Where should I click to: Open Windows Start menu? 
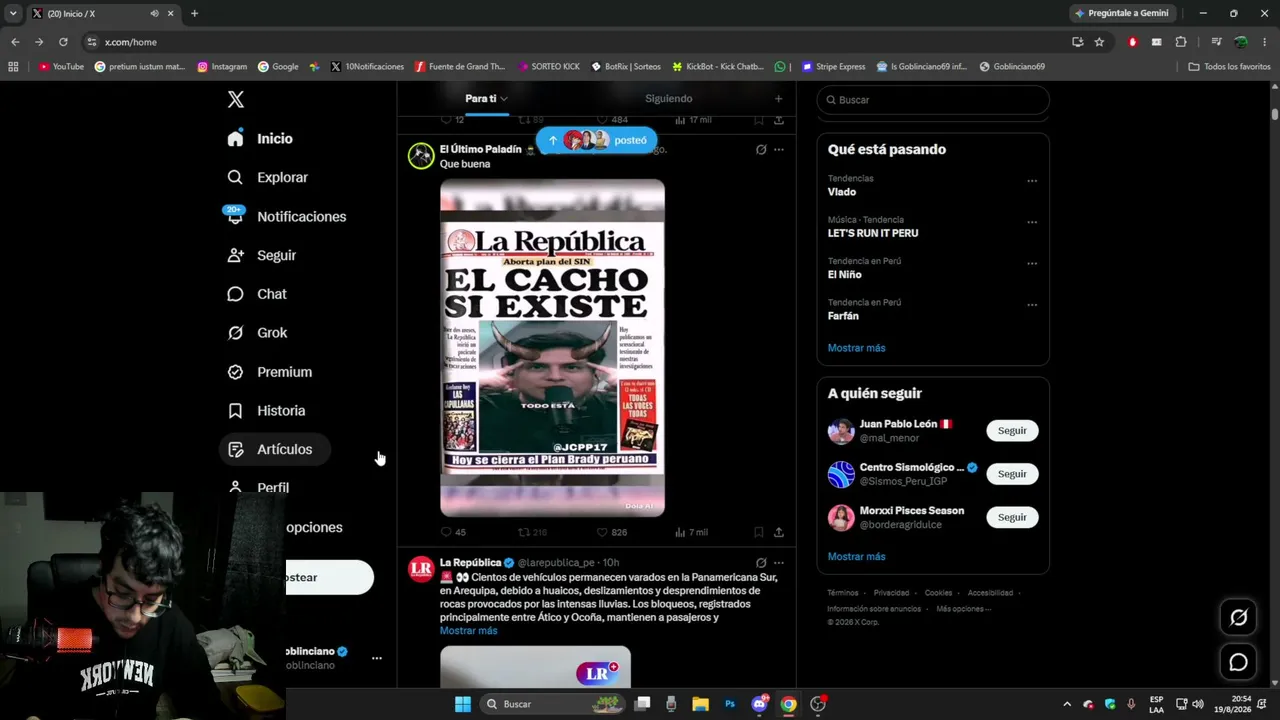point(463,704)
